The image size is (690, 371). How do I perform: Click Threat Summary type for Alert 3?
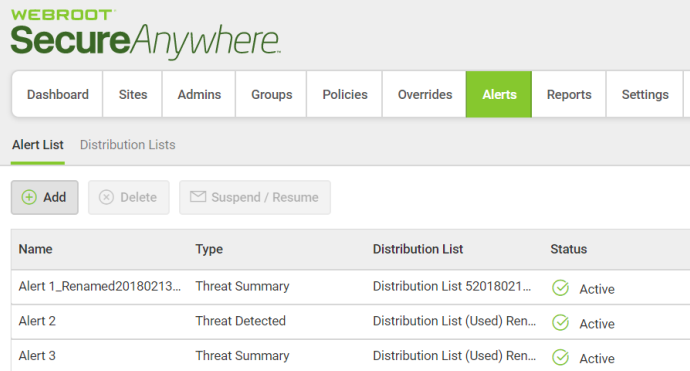pos(242,356)
